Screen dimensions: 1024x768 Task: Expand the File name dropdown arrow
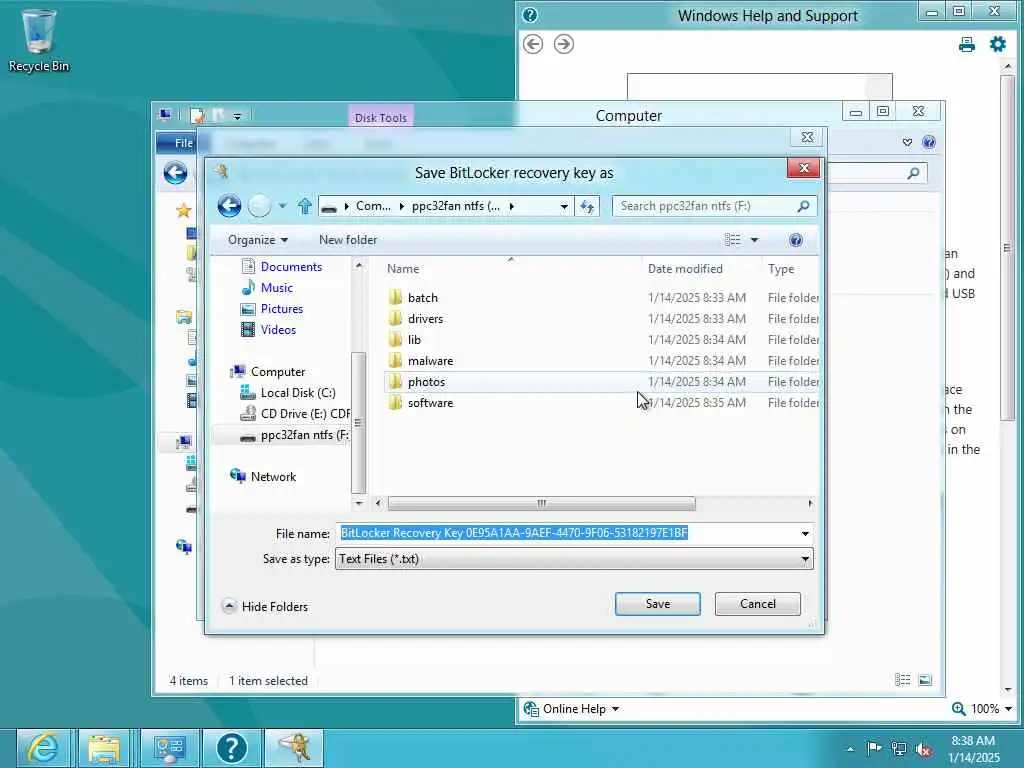point(805,534)
